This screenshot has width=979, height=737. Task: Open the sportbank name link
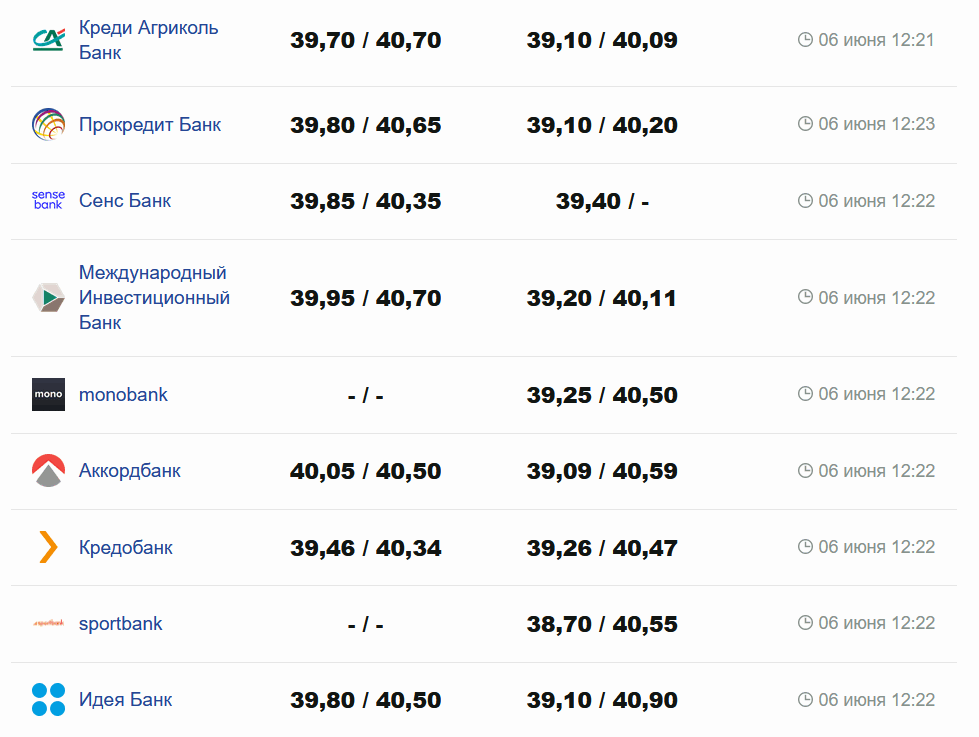120,624
